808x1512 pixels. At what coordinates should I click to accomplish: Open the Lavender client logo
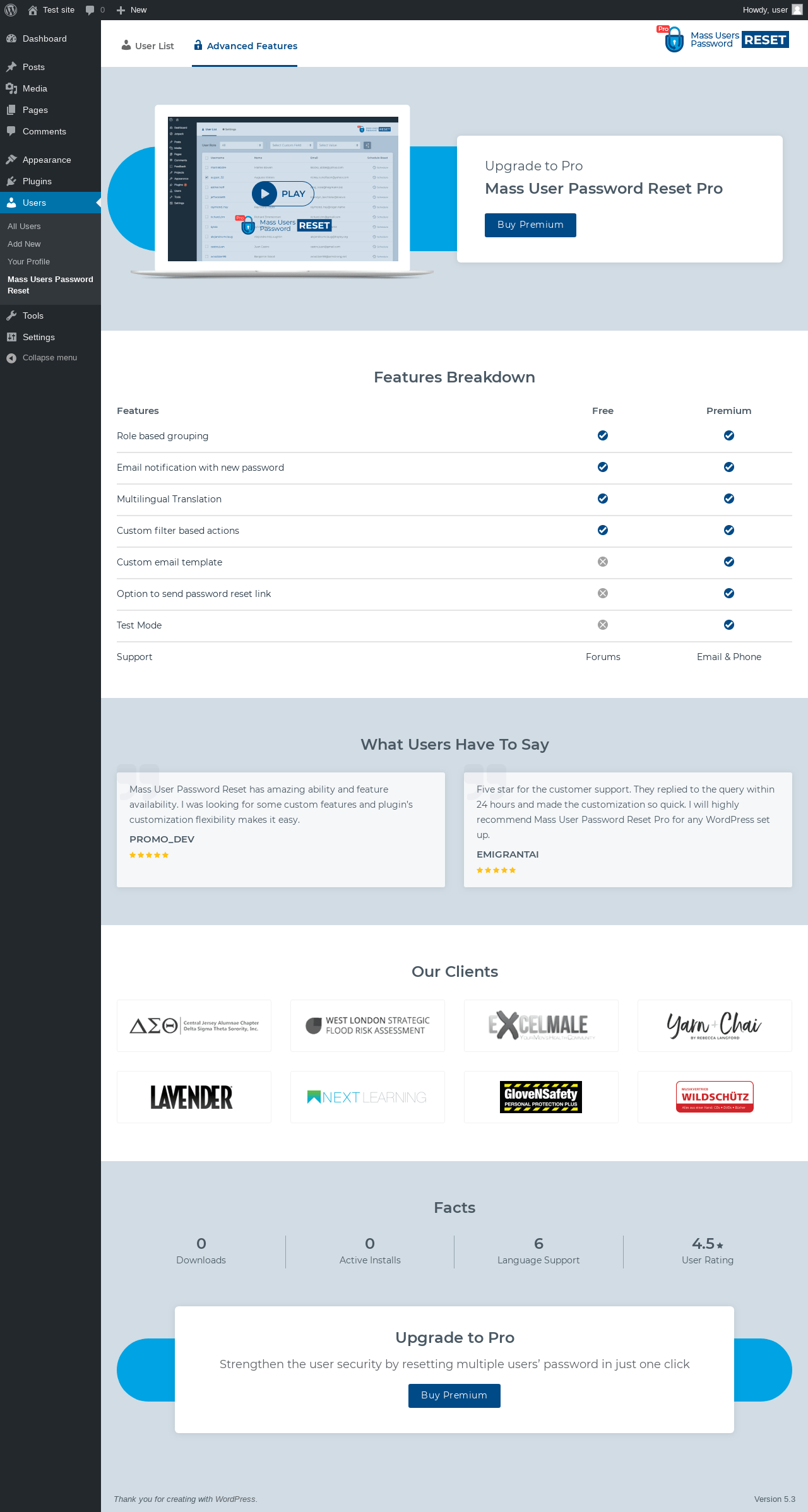194,1097
